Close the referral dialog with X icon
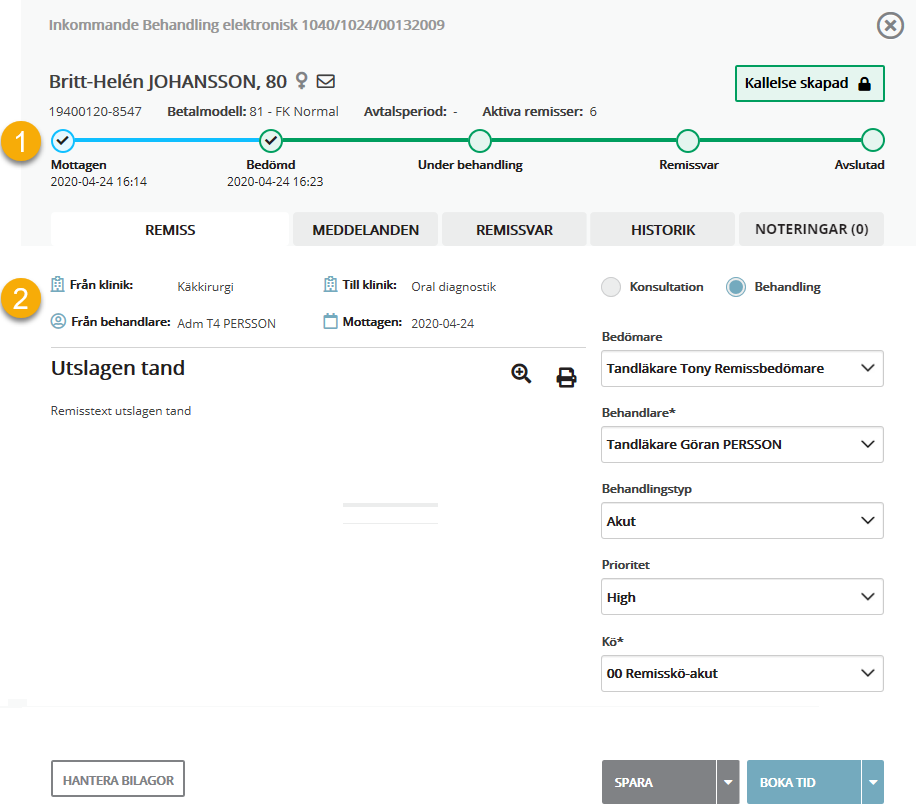Viewport: 916px width, 806px height. tap(889, 25)
